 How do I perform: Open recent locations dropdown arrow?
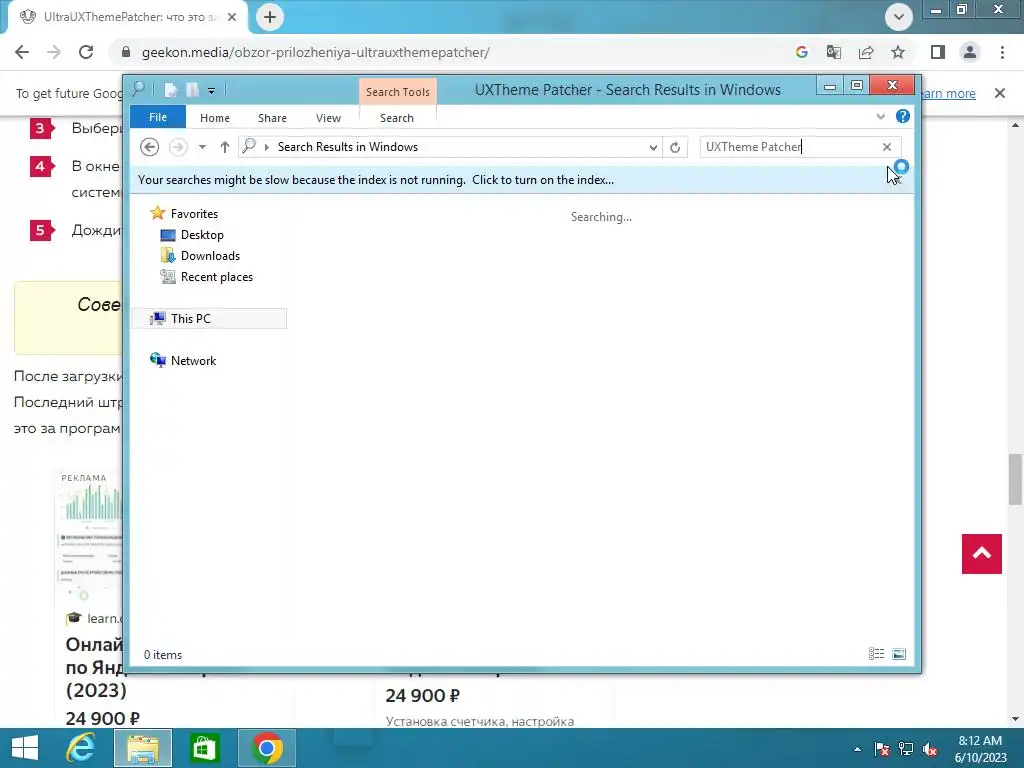point(202,147)
